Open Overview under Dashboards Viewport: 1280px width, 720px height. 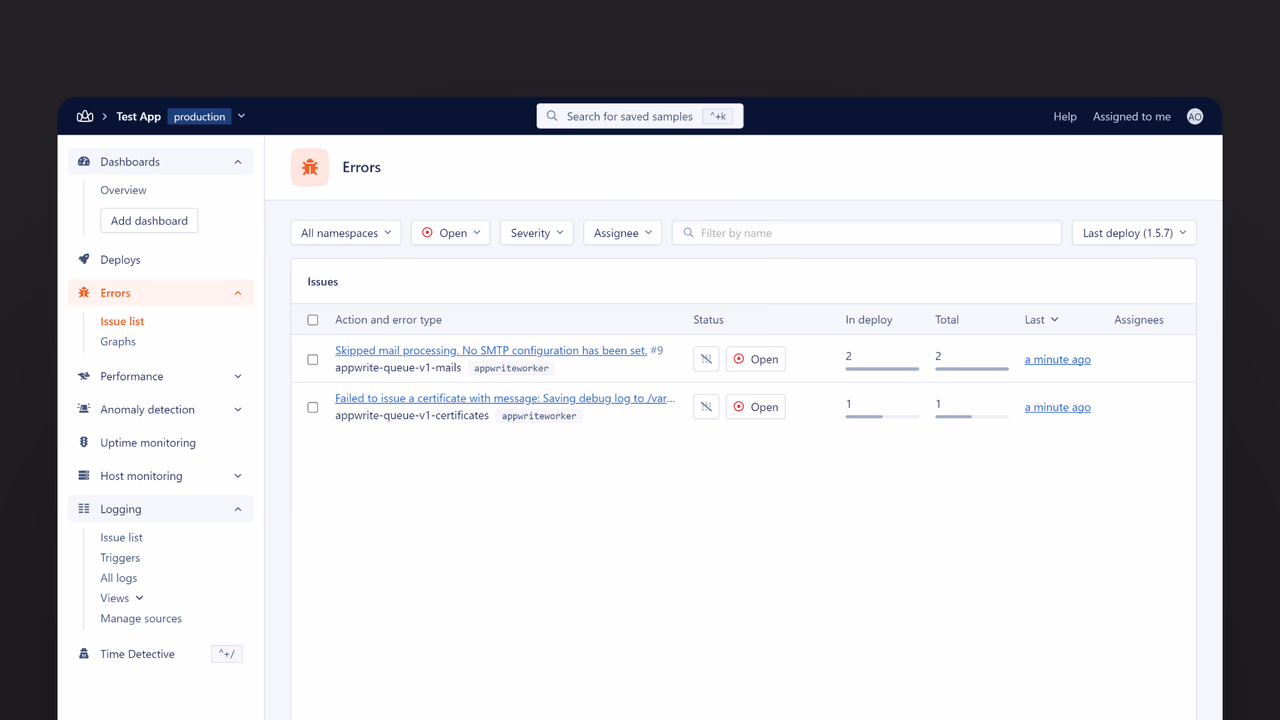(x=123, y=190)
